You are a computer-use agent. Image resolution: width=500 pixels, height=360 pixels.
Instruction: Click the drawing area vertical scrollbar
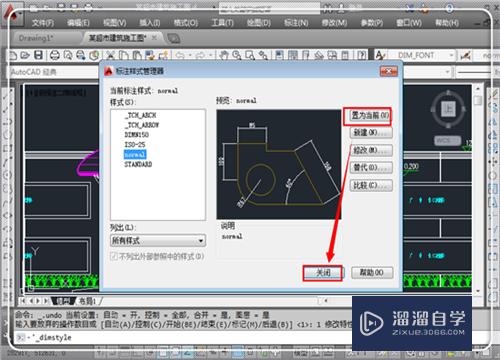[x=478, y=190]
